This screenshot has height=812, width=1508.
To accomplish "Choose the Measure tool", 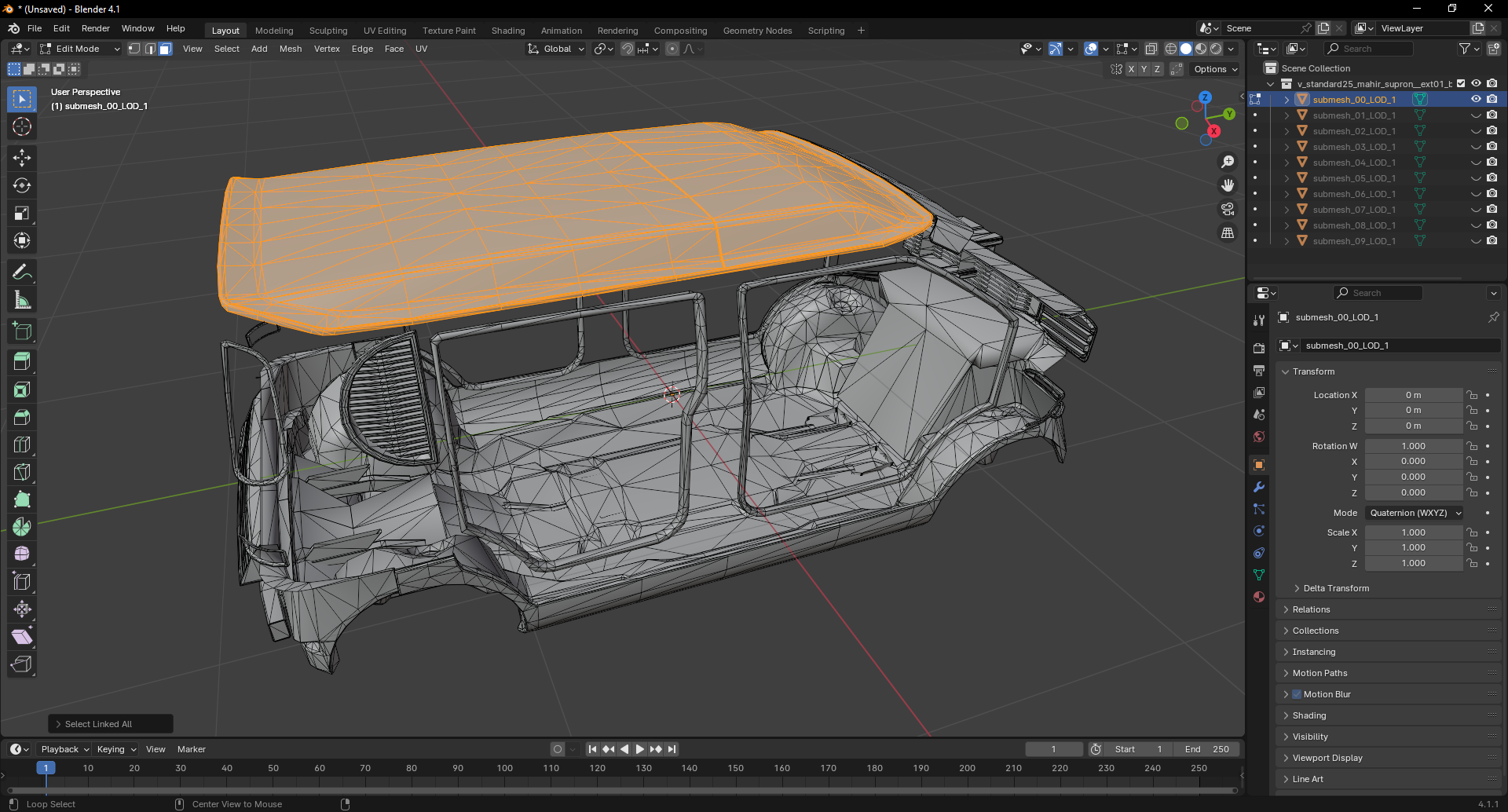I will (22, 300).
